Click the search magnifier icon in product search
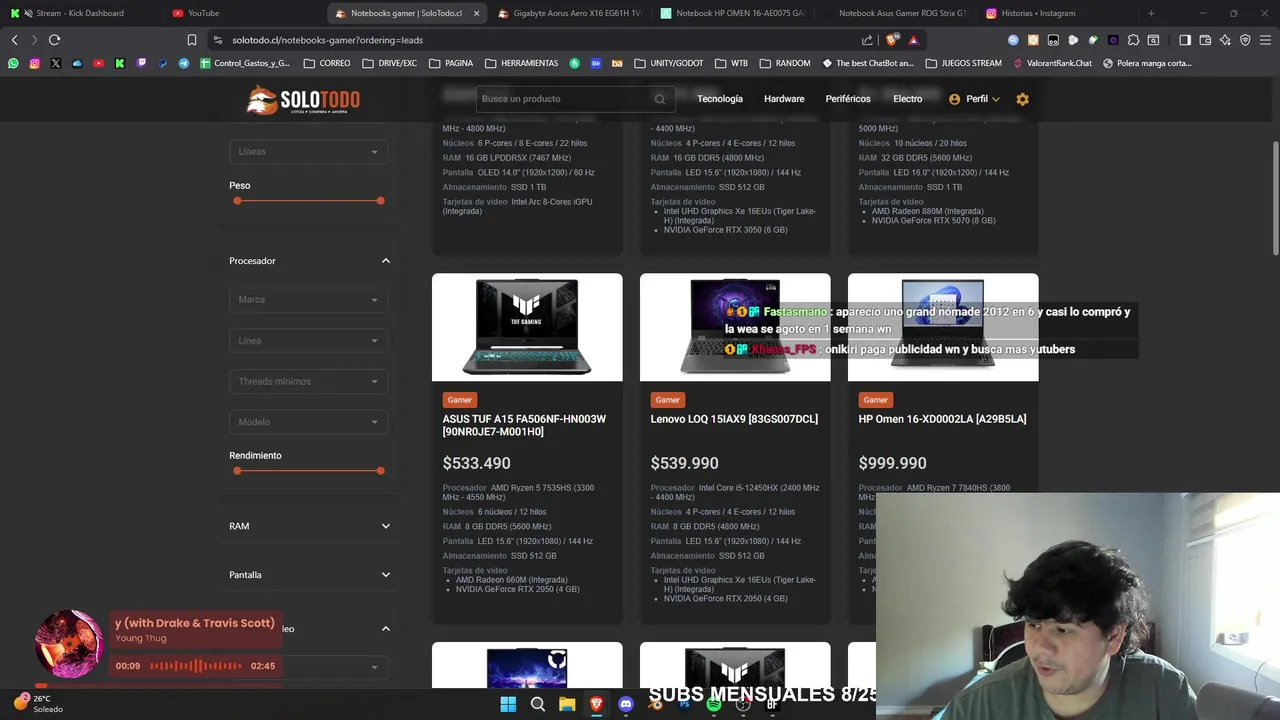 (x=660, y=99)
